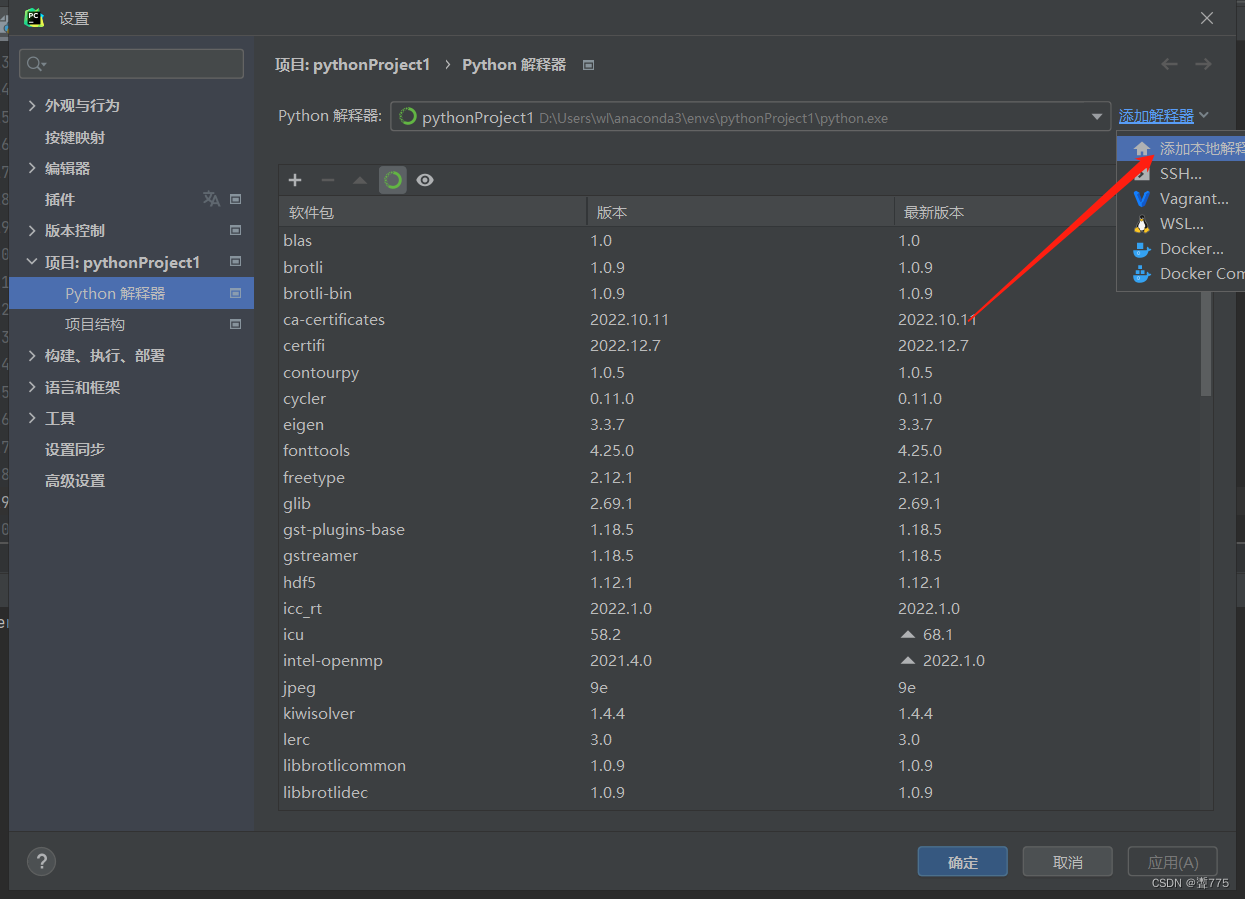The image size is (1245, 899).
Task: Toggle the eye icon to show early releases
Action: click(425, 180)
